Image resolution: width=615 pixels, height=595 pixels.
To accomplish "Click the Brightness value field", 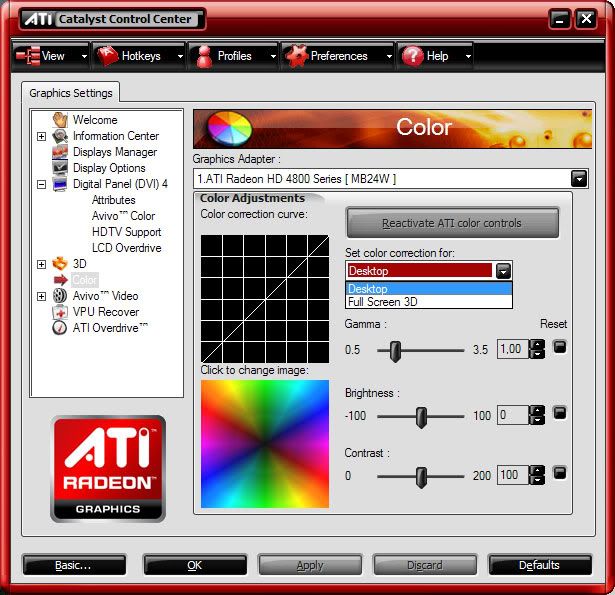I will click(513, 415).
